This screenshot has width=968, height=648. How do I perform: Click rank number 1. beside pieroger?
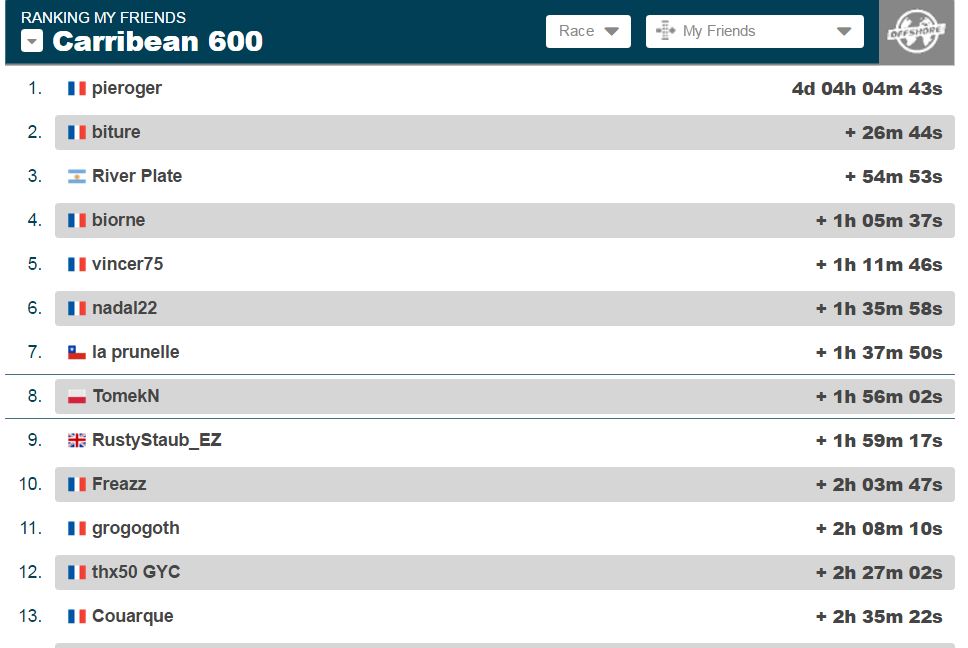(35, 88)
